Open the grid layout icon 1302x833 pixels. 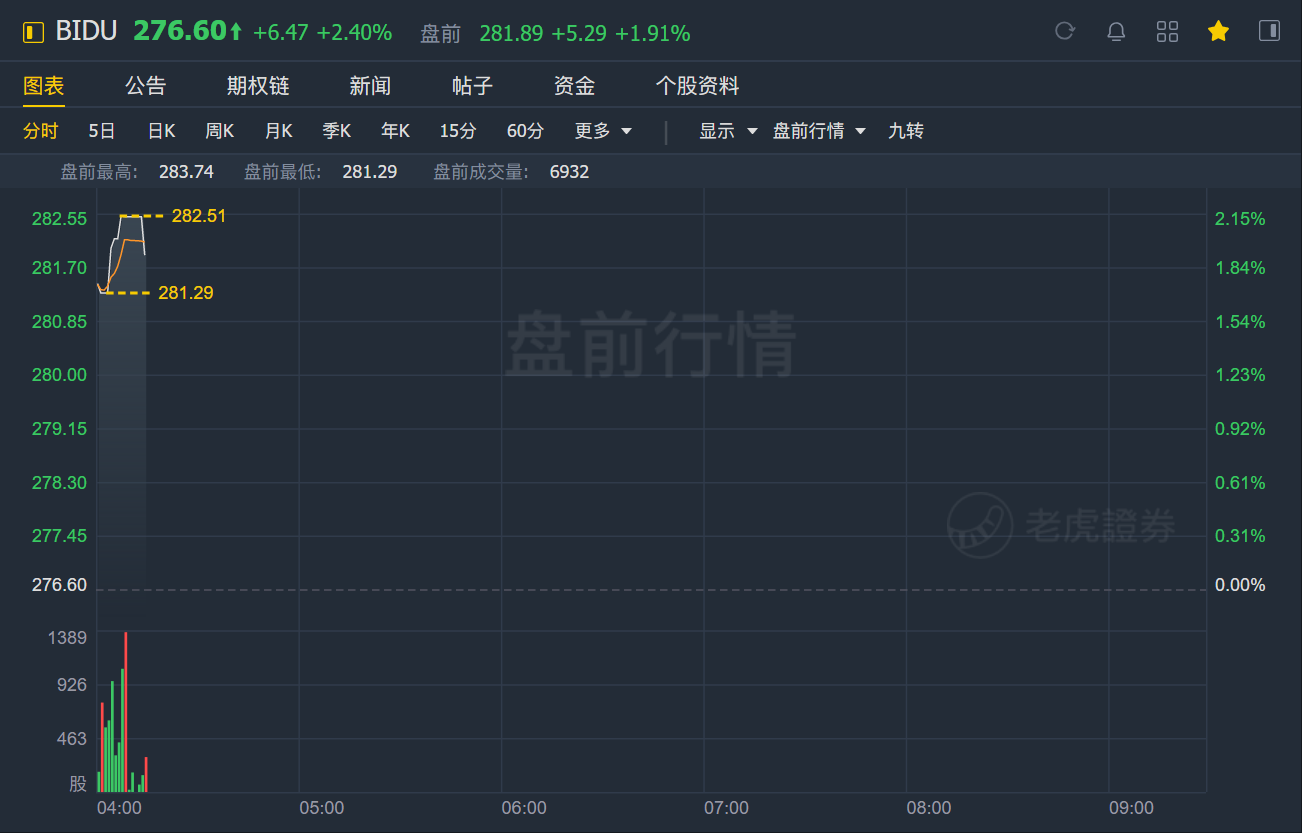[1167, 31]
